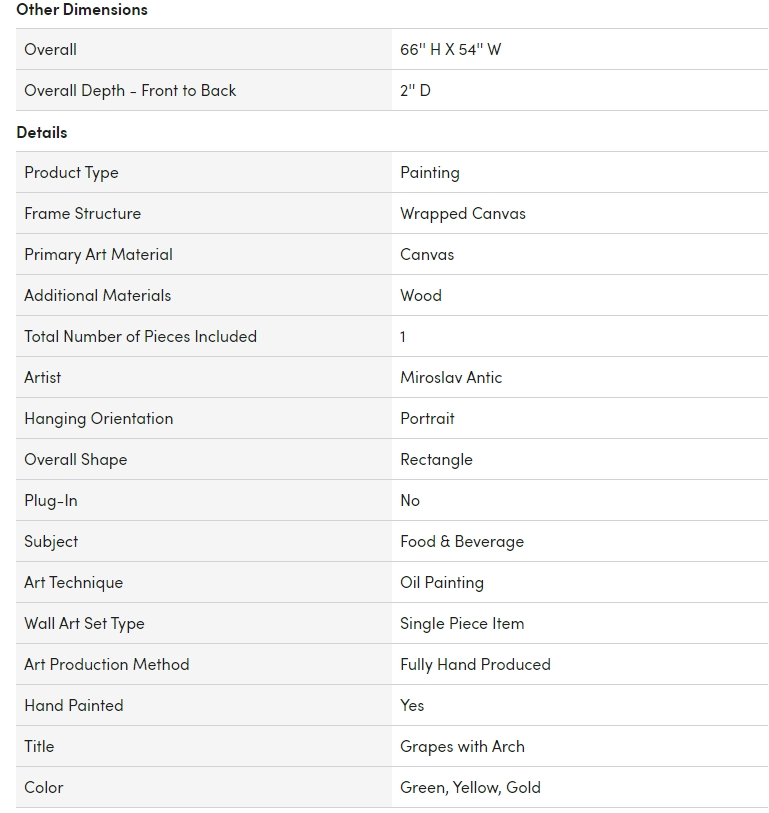Click the Oil Painting technique value
Image resolution: width=769 pixels, height=813 pixels.
click(441, 582)
